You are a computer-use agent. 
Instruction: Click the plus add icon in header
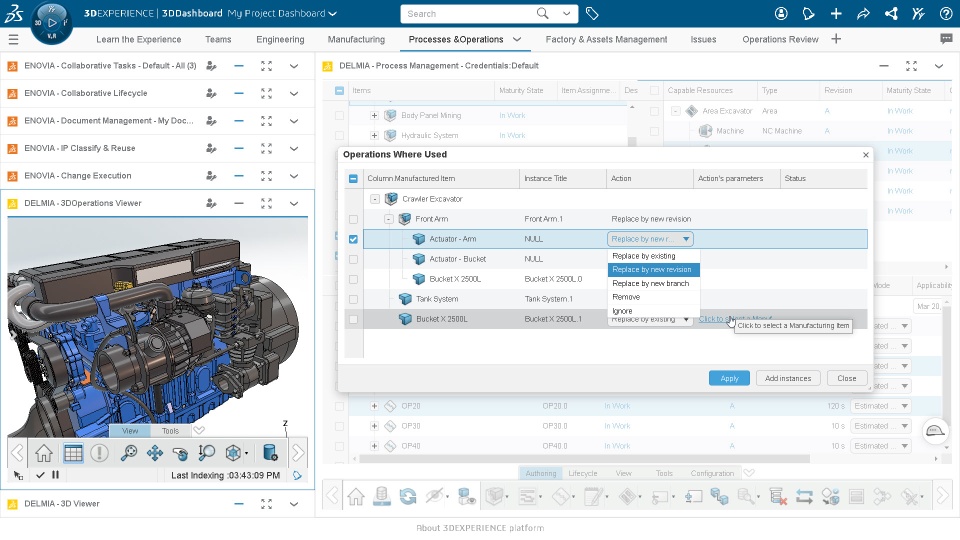coord(836,13)
